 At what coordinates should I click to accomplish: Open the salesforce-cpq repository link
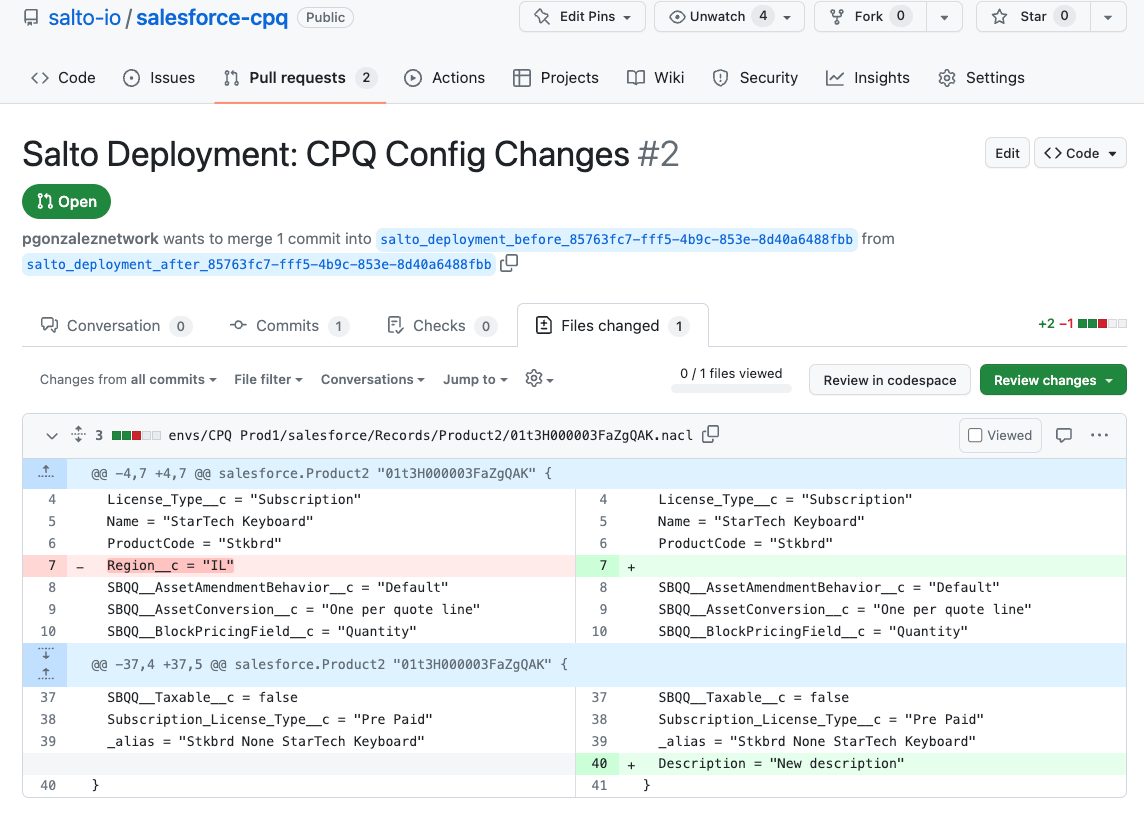(x=212, y=18)
